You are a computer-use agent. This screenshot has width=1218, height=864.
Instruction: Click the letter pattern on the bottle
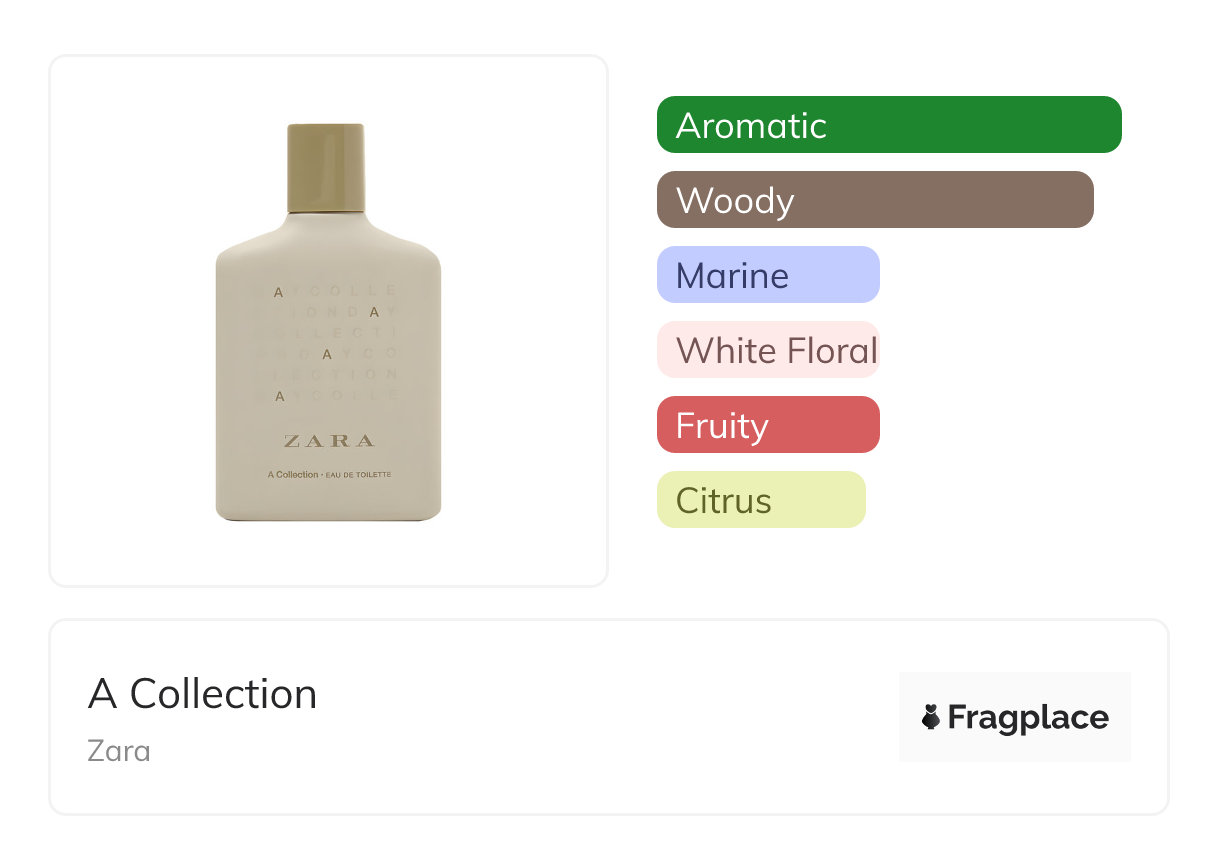tap(328, 344)
